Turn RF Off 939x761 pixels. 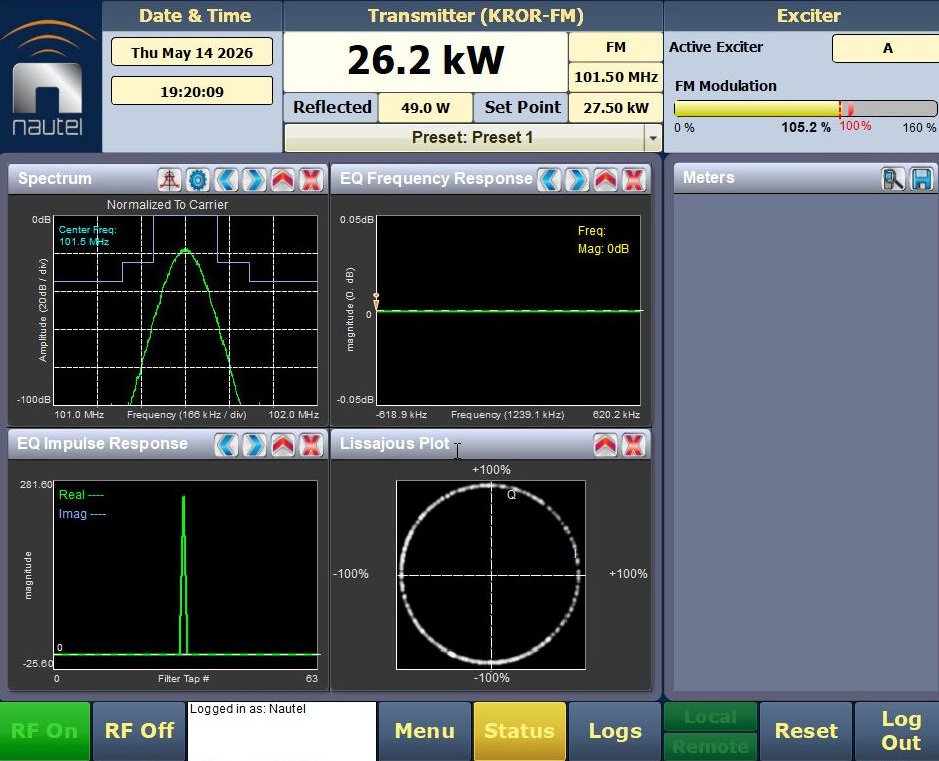tap(139, 731)
